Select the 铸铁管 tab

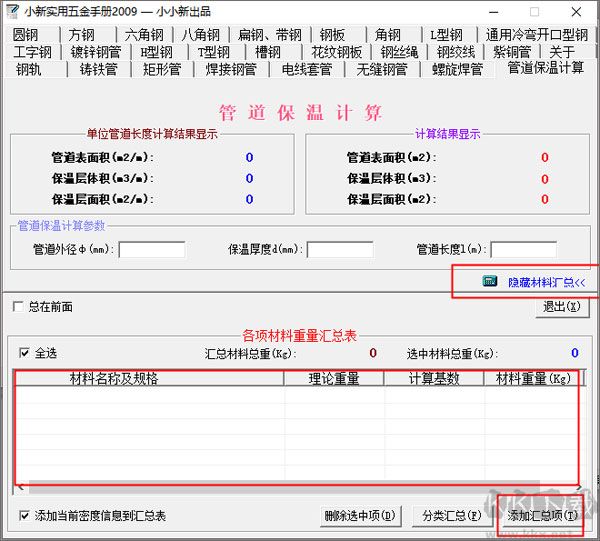[98, 69]
